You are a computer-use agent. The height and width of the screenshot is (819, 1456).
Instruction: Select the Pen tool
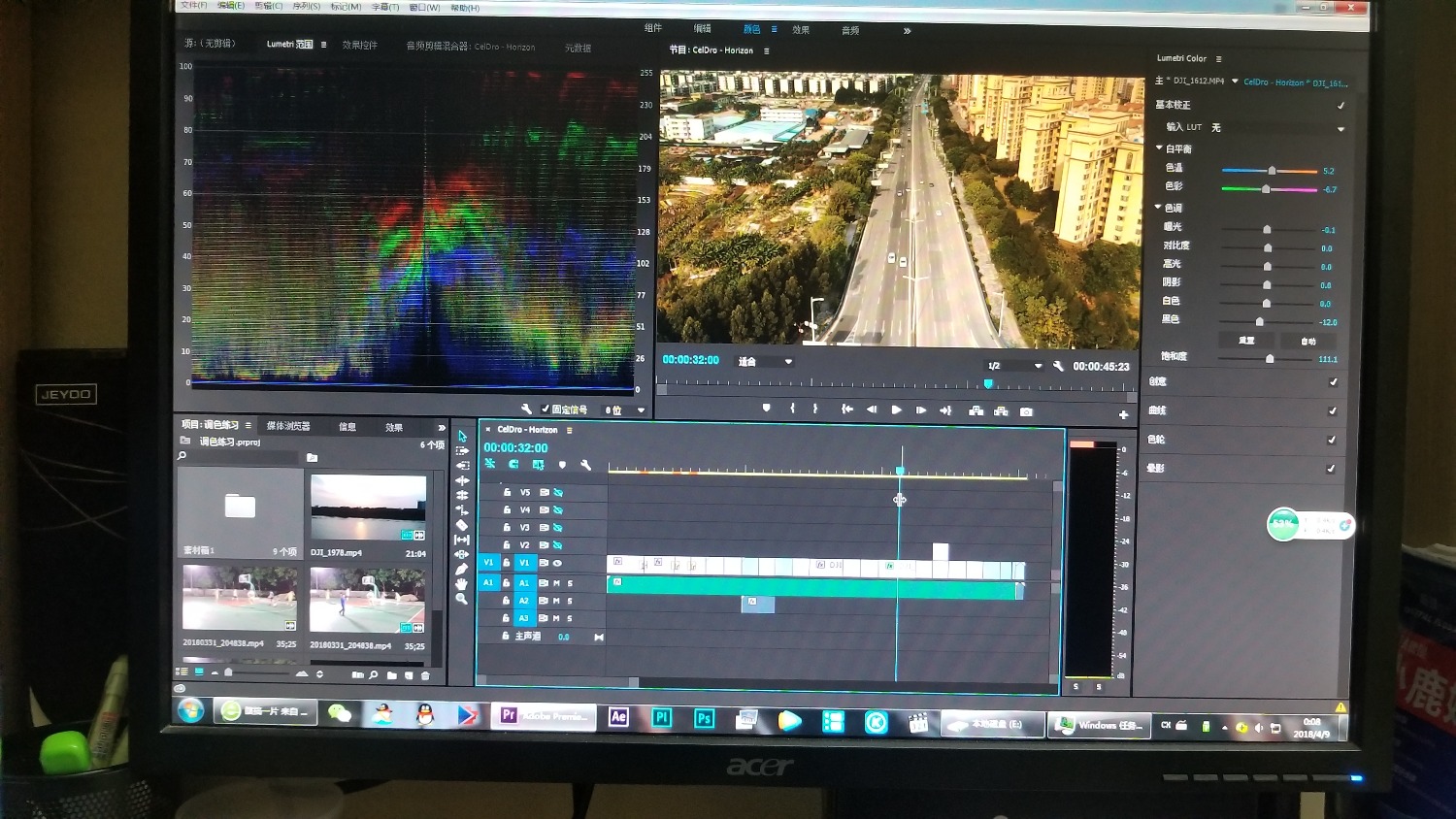462,569
